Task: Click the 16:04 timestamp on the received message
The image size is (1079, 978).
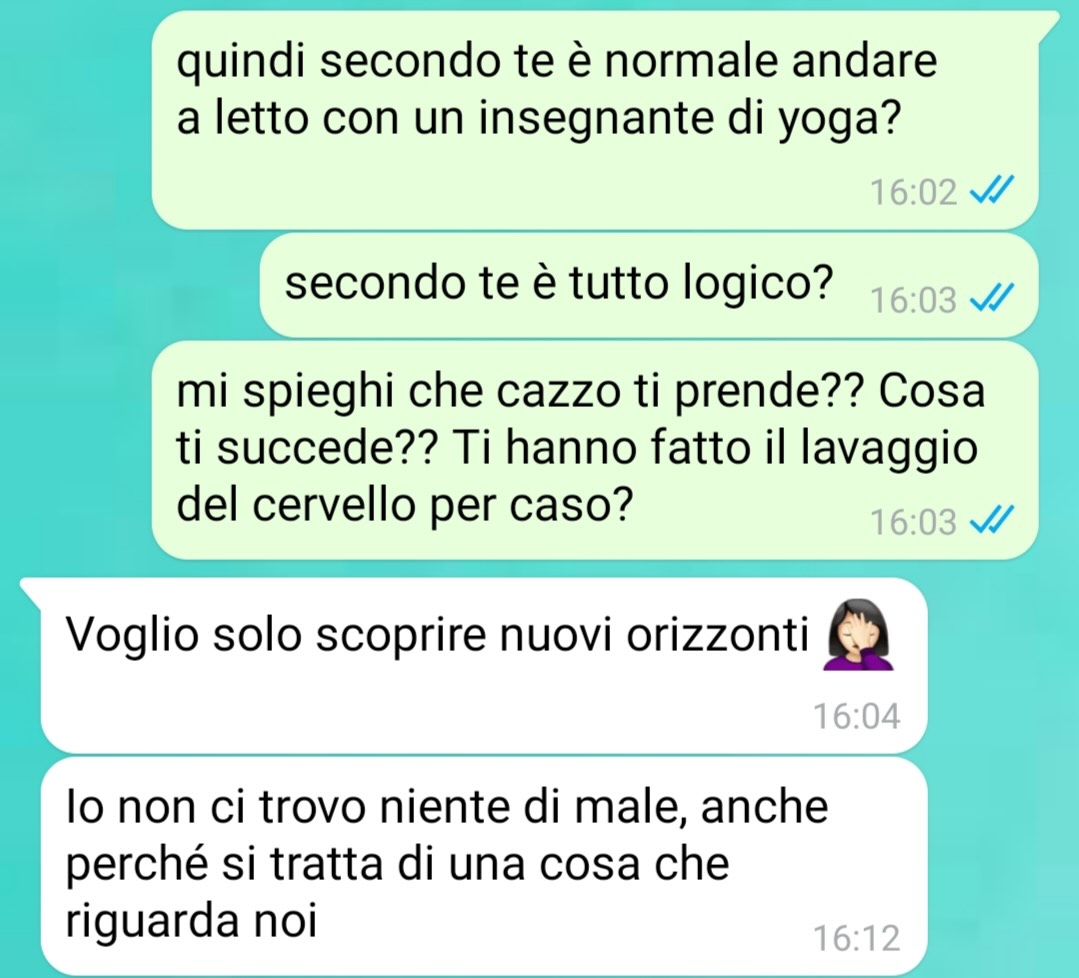Action: coord(857,716)
